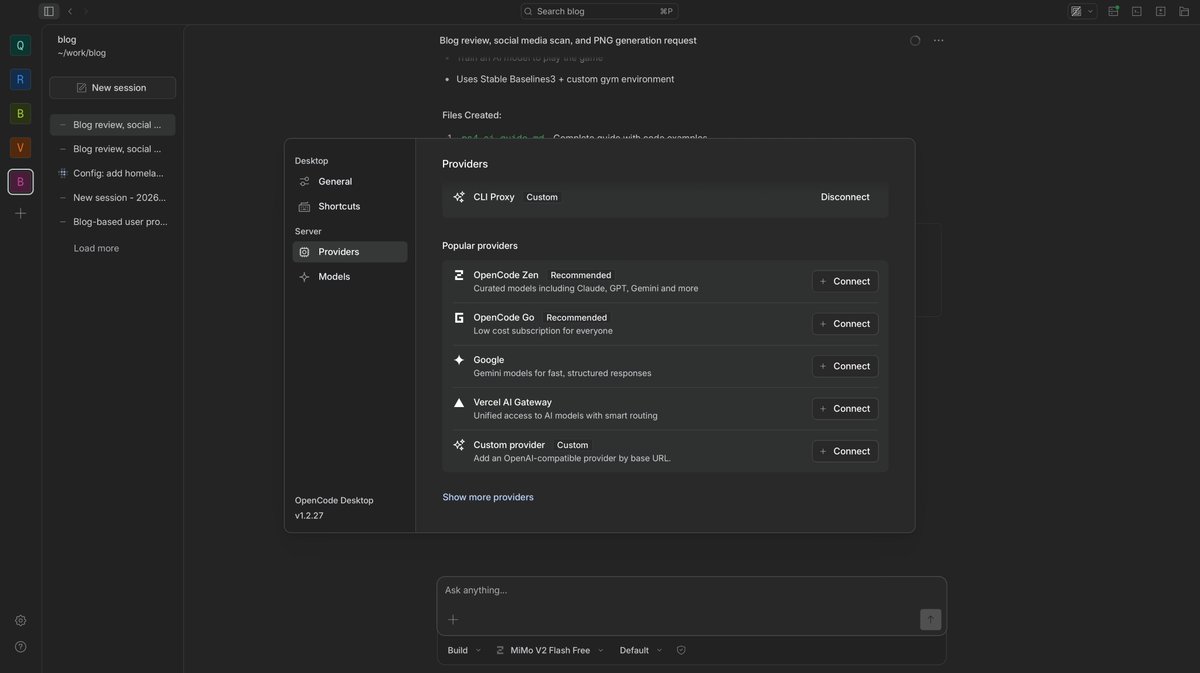The height and width of the screenshot is (673, 1200).
Task: Click the Vercel triangle icon
Action: click(x=459, y=402)
